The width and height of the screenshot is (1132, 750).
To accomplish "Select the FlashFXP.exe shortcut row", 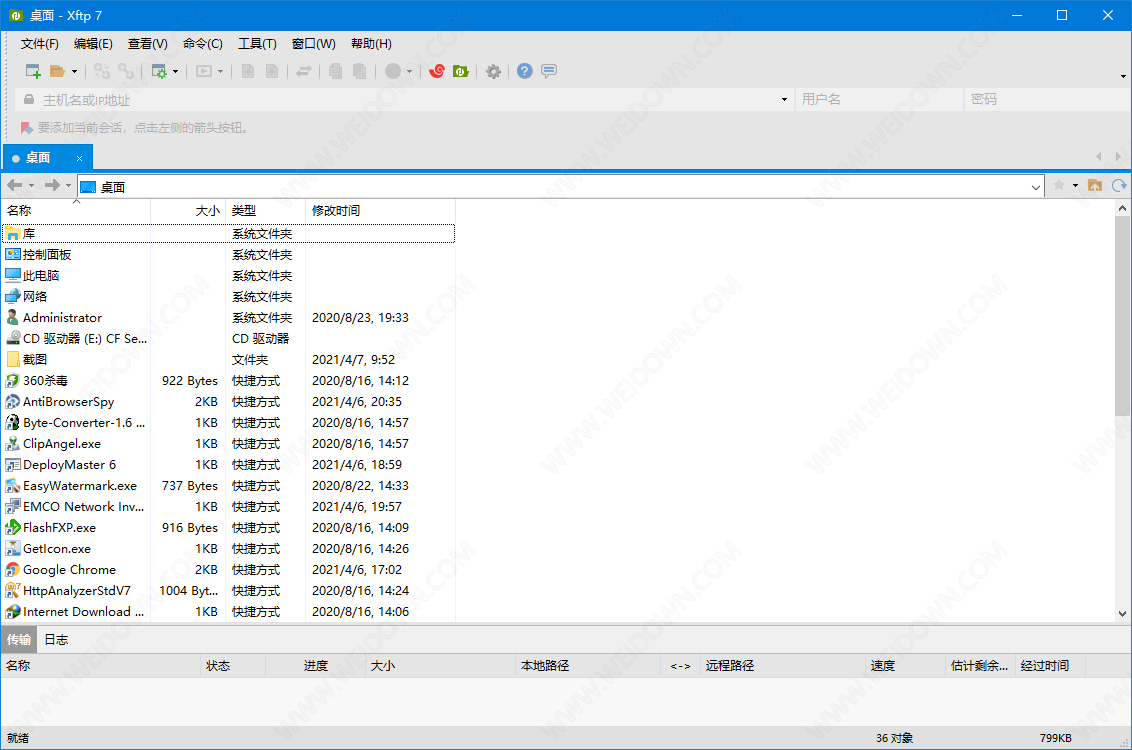I will 229,528.
